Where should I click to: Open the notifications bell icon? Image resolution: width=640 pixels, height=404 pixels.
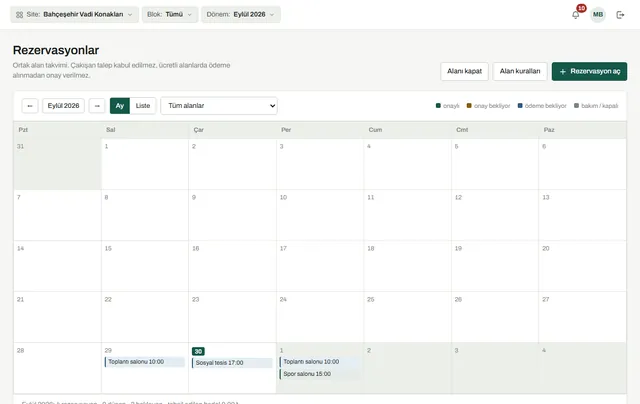[x=576, y=15]
